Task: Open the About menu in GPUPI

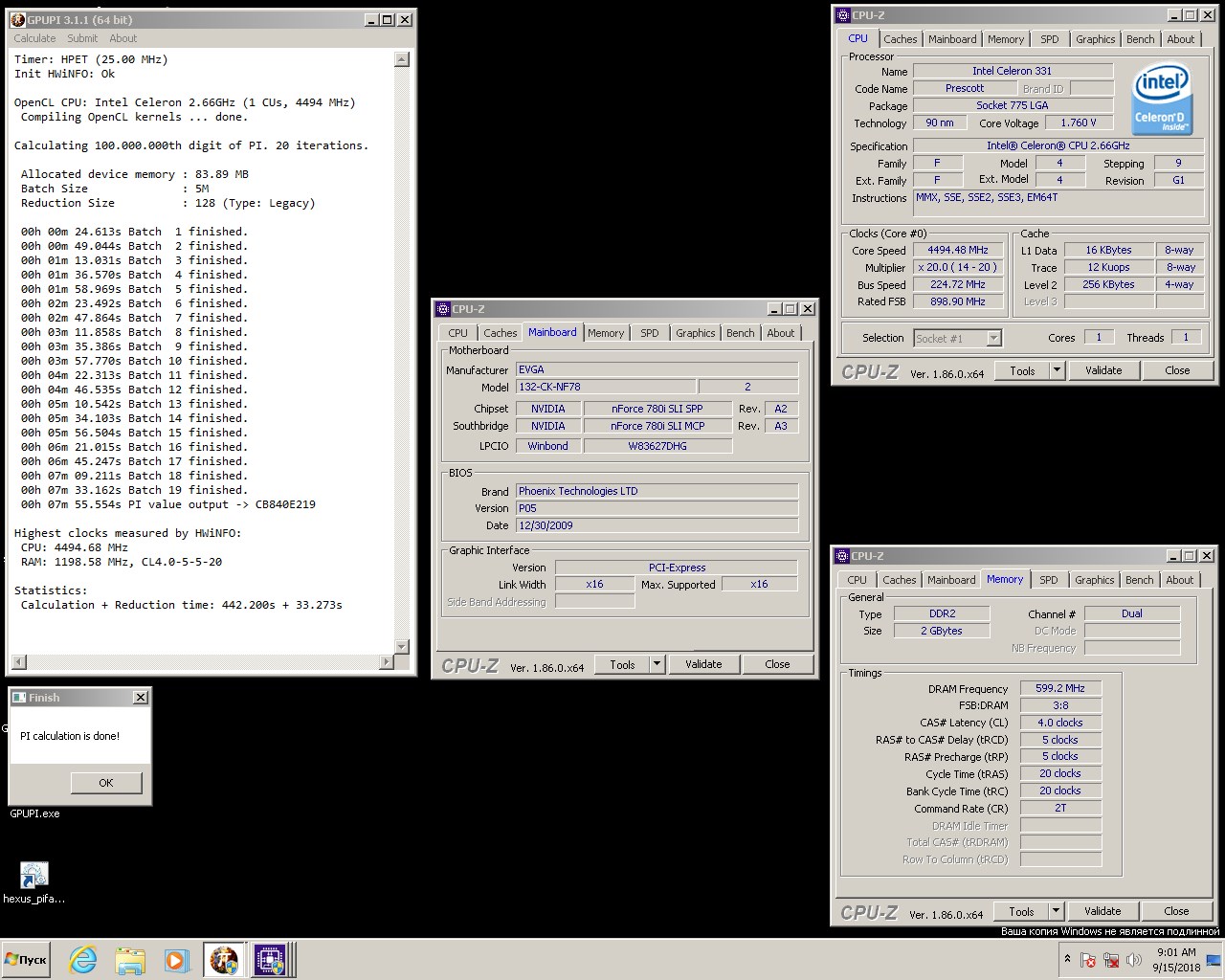Action: coord(122,38)
